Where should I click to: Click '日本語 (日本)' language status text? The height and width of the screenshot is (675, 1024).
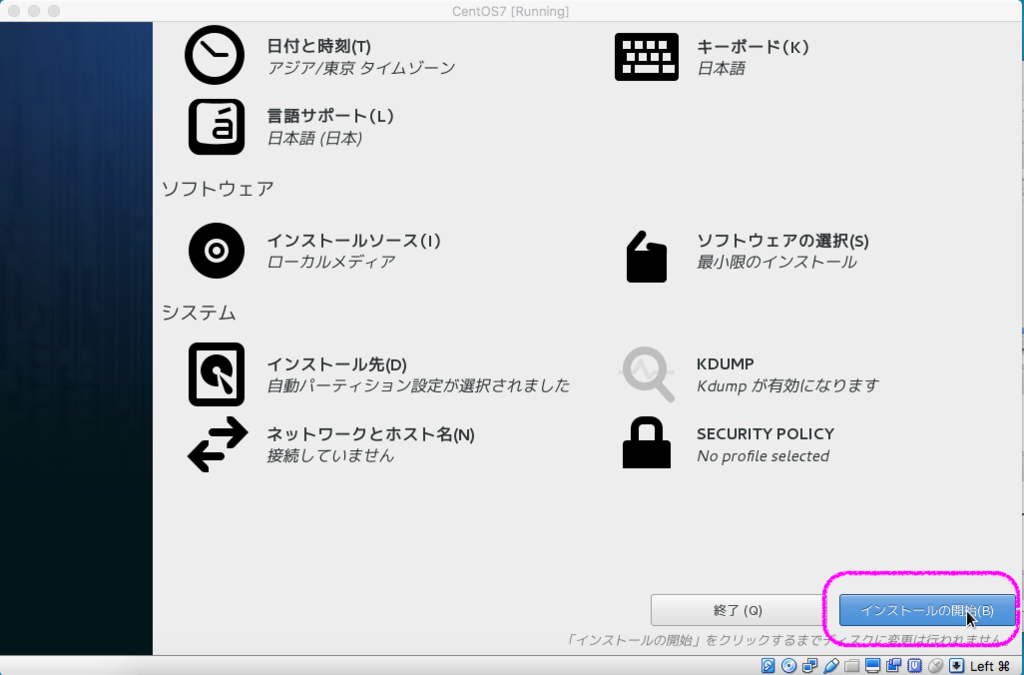pyautogui.click(x=315, y=138)
